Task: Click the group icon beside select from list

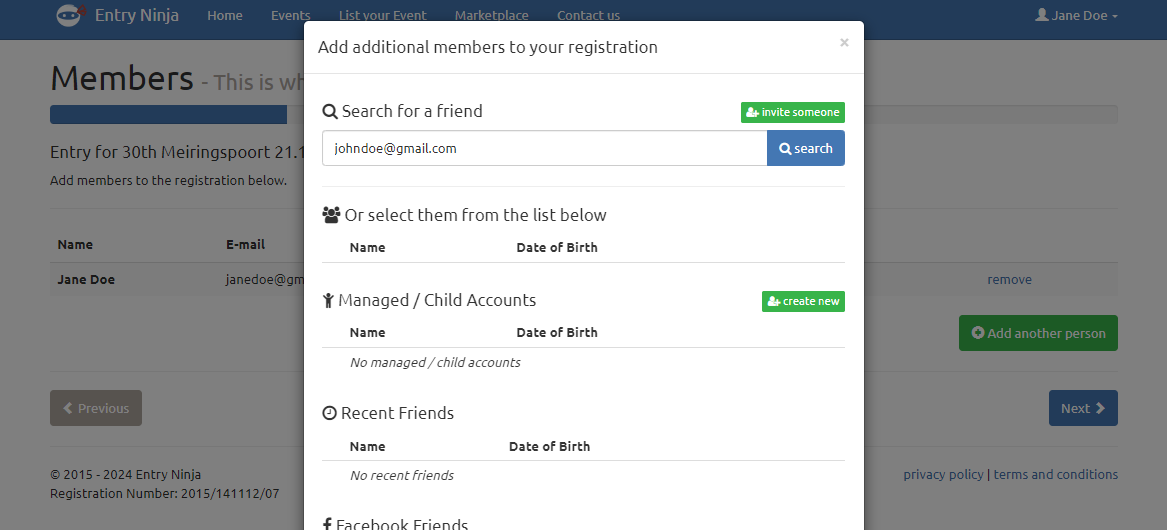Action: [331, 215]
